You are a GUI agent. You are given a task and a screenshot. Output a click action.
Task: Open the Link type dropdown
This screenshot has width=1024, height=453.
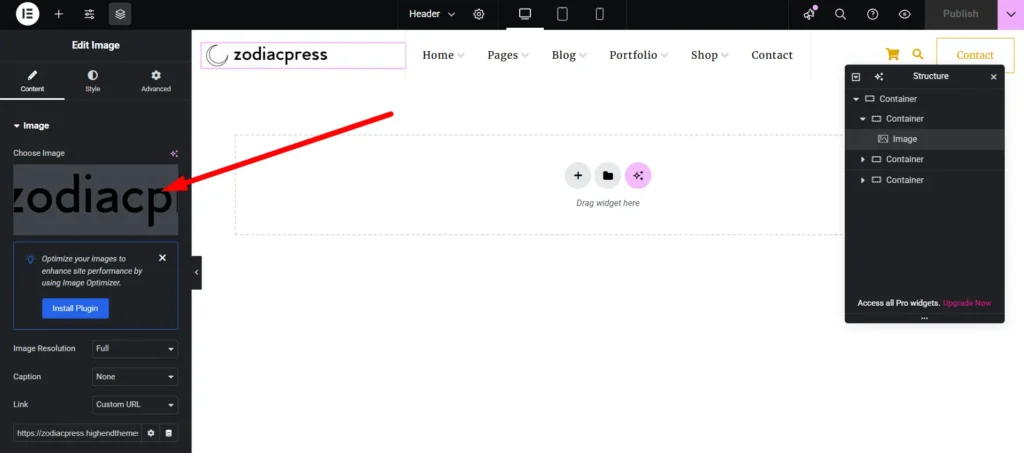pyautogui.click(x=135, y=405)
